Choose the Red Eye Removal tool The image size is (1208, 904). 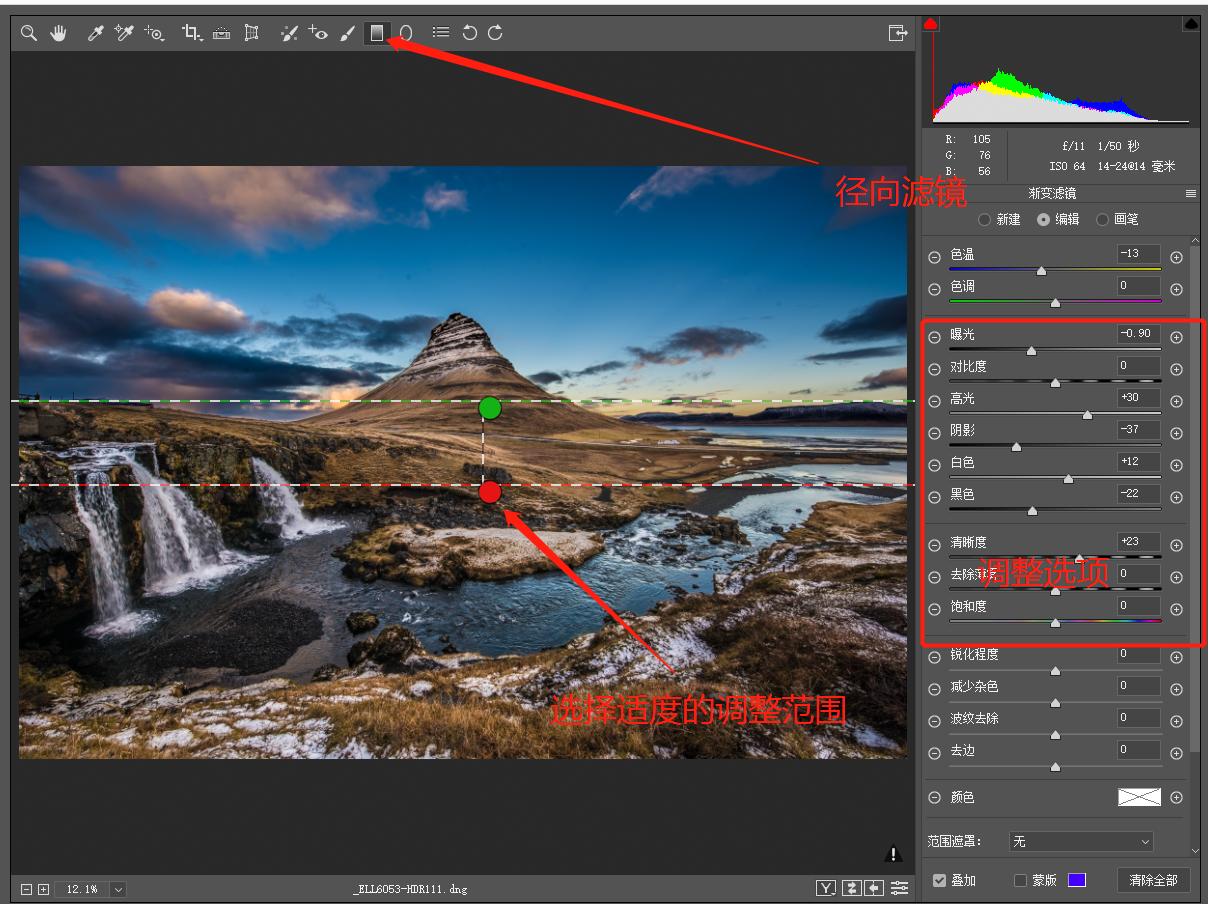pos(318,33)
